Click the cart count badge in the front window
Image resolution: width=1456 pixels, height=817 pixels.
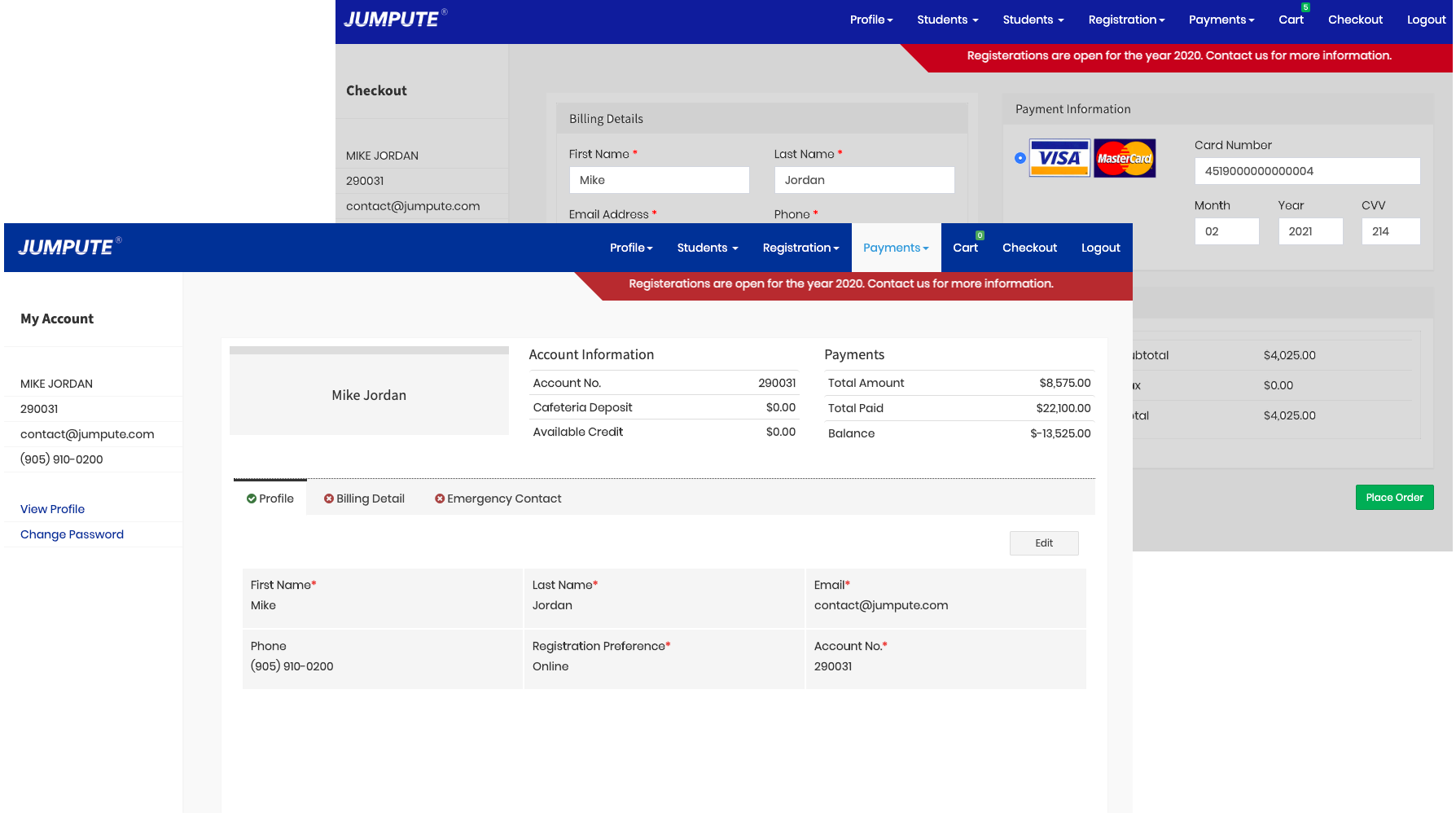tap(980, 235)
